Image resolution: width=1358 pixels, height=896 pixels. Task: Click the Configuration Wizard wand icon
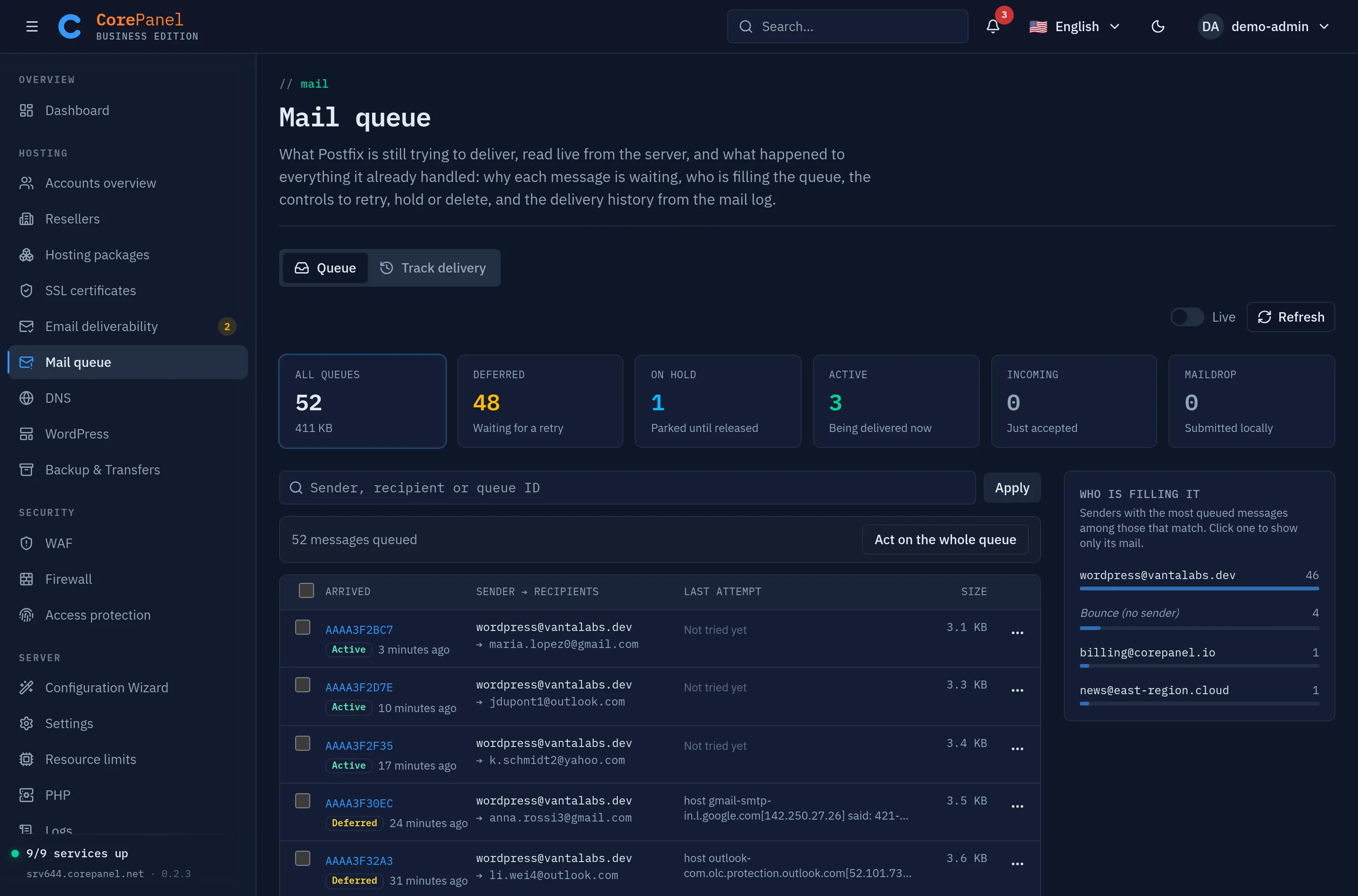(x=26, y=688)
